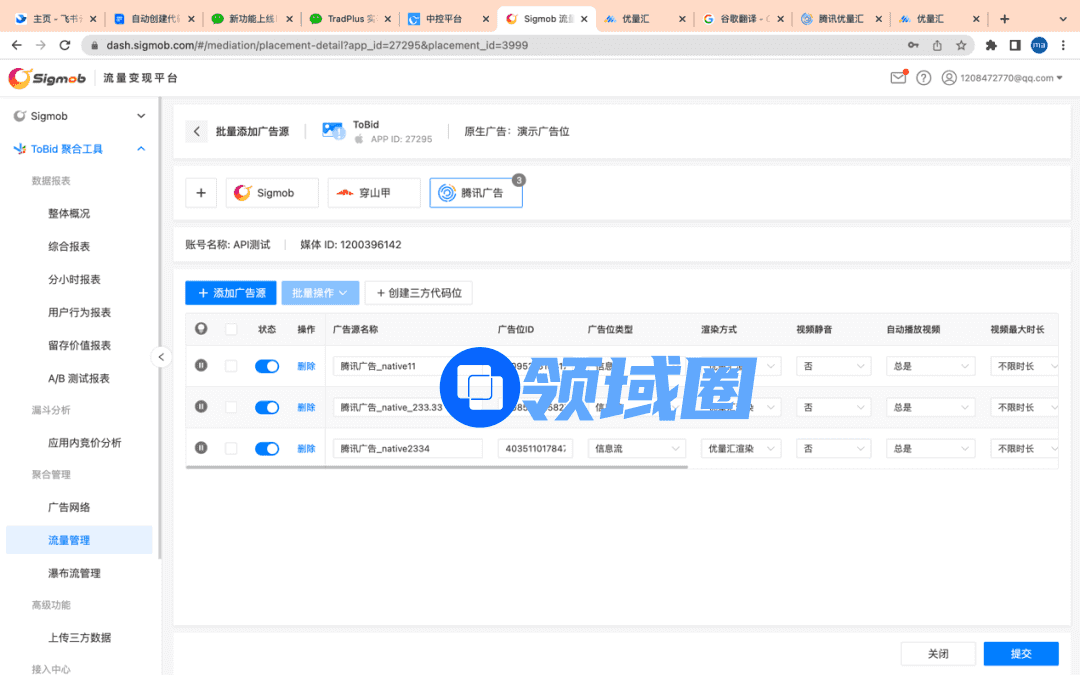Image resolution: width=1080 pixels, height=675 pixels.
Task: Click 删除 link for 腾讯广告_native_233.33 row
Action: (x=306, y=407)
